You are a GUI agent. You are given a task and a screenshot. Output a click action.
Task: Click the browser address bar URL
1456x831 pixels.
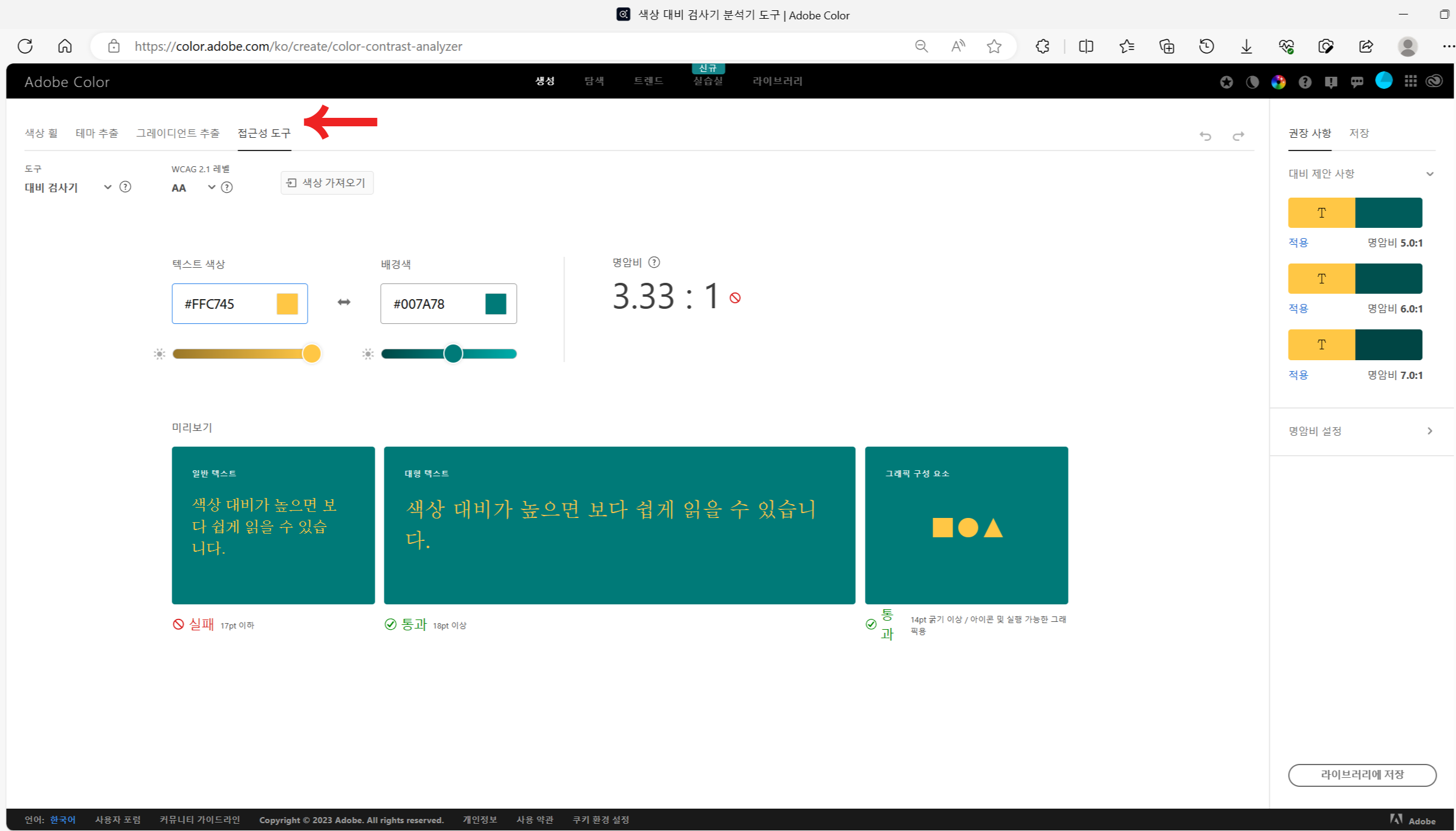pyautogui.click(x=299, y=46)
